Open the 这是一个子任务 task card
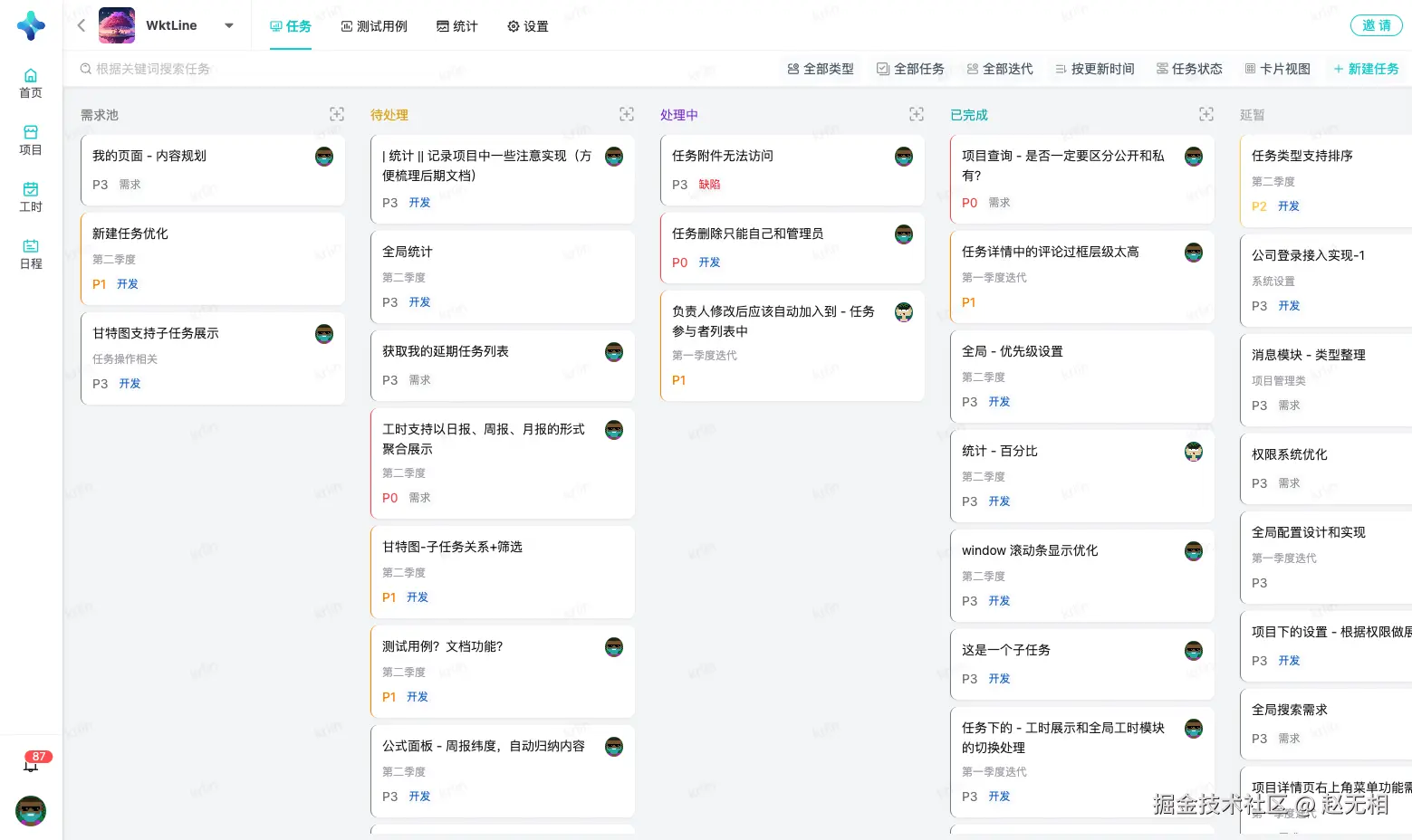 1082,664
